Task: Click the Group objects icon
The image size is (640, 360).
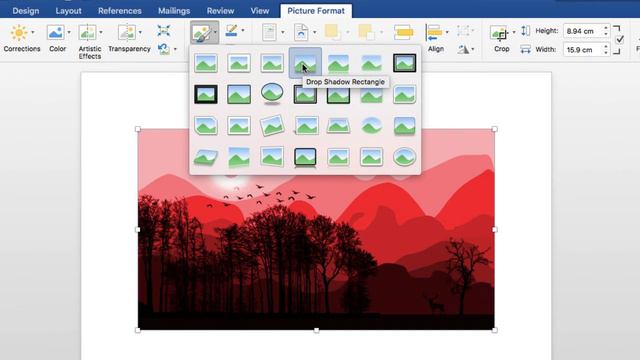Action: click(463, 31)
